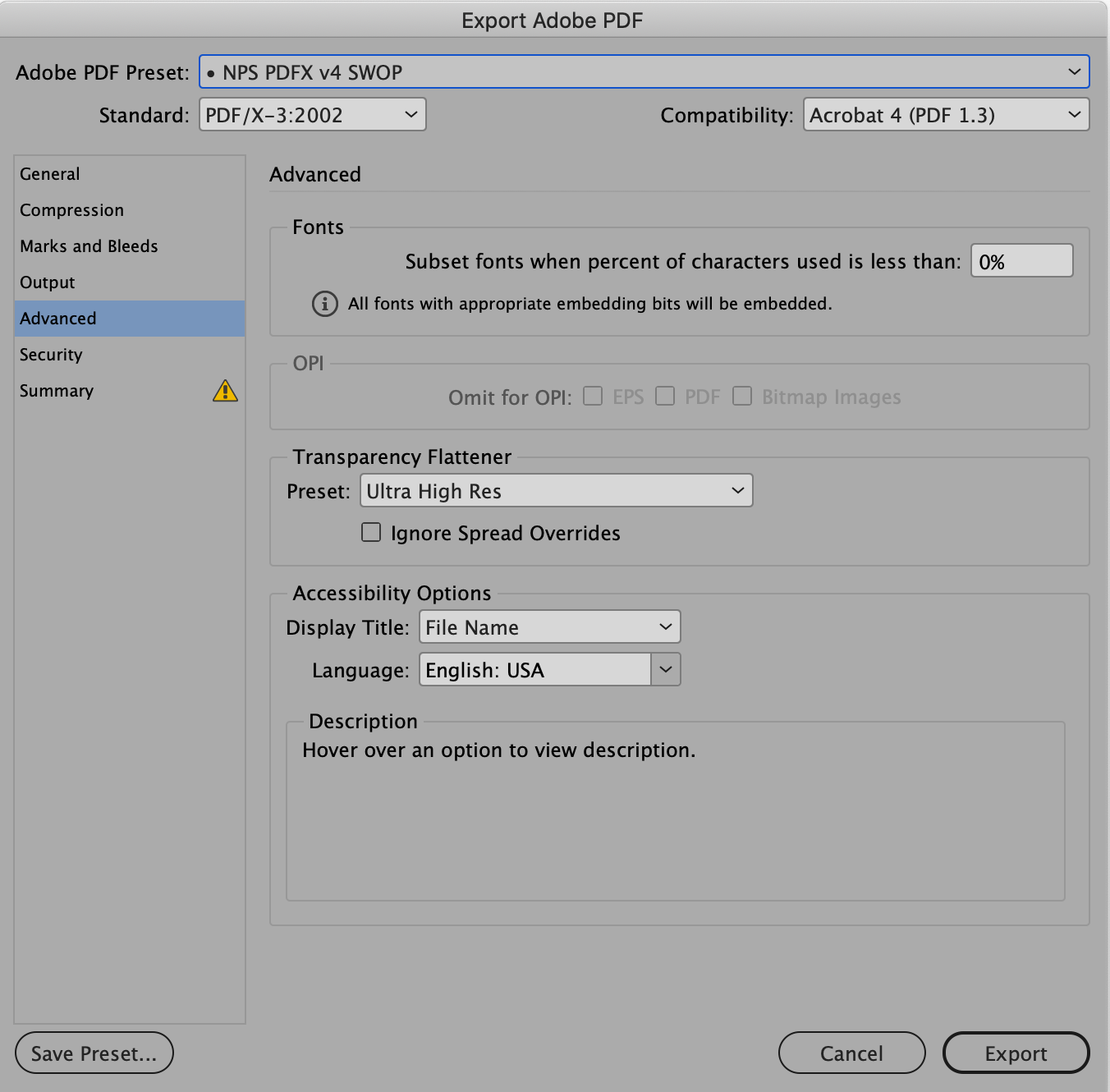Click the Export button
Image resolution: width=1110 pixels, height=1092 pixels.
[1016, 1053]
